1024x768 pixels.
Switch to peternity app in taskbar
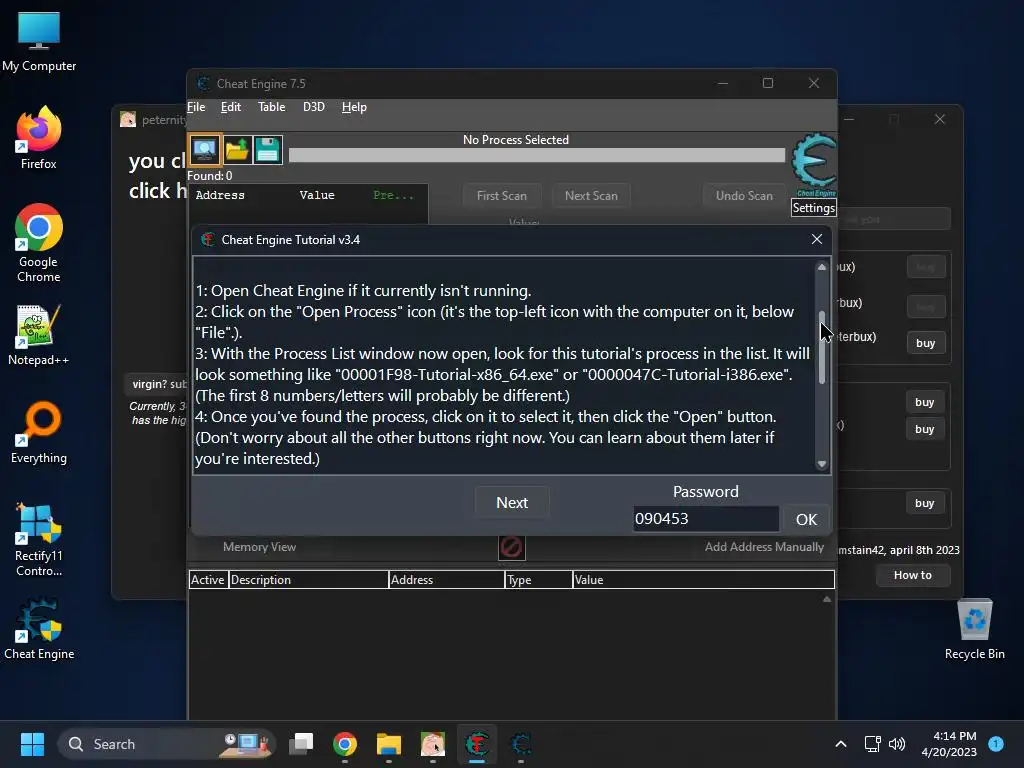pos(432,744)
